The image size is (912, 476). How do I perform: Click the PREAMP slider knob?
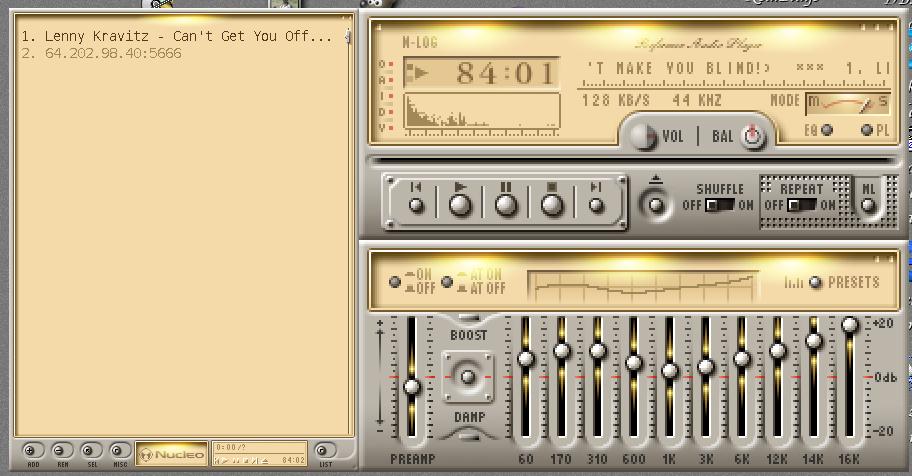pos(412,386)
